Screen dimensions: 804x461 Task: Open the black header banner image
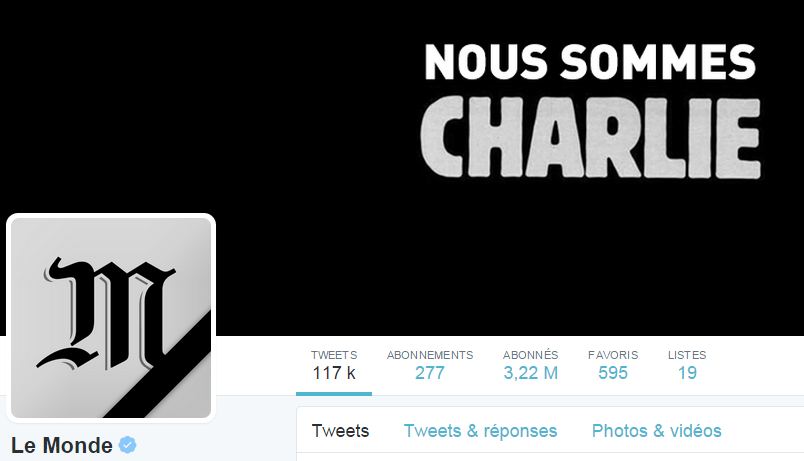[402, 168]
